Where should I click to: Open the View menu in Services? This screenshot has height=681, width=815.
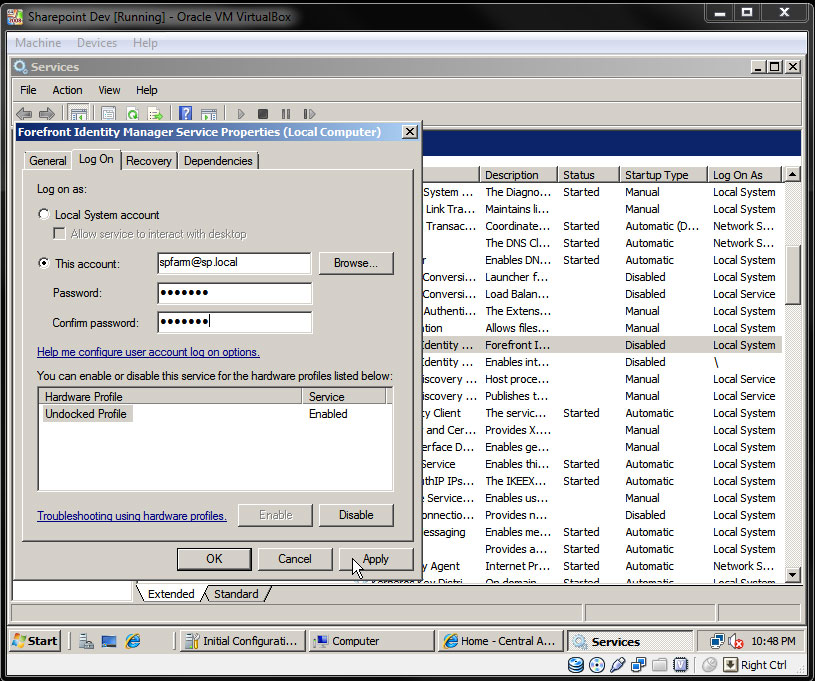click(109, 90)
